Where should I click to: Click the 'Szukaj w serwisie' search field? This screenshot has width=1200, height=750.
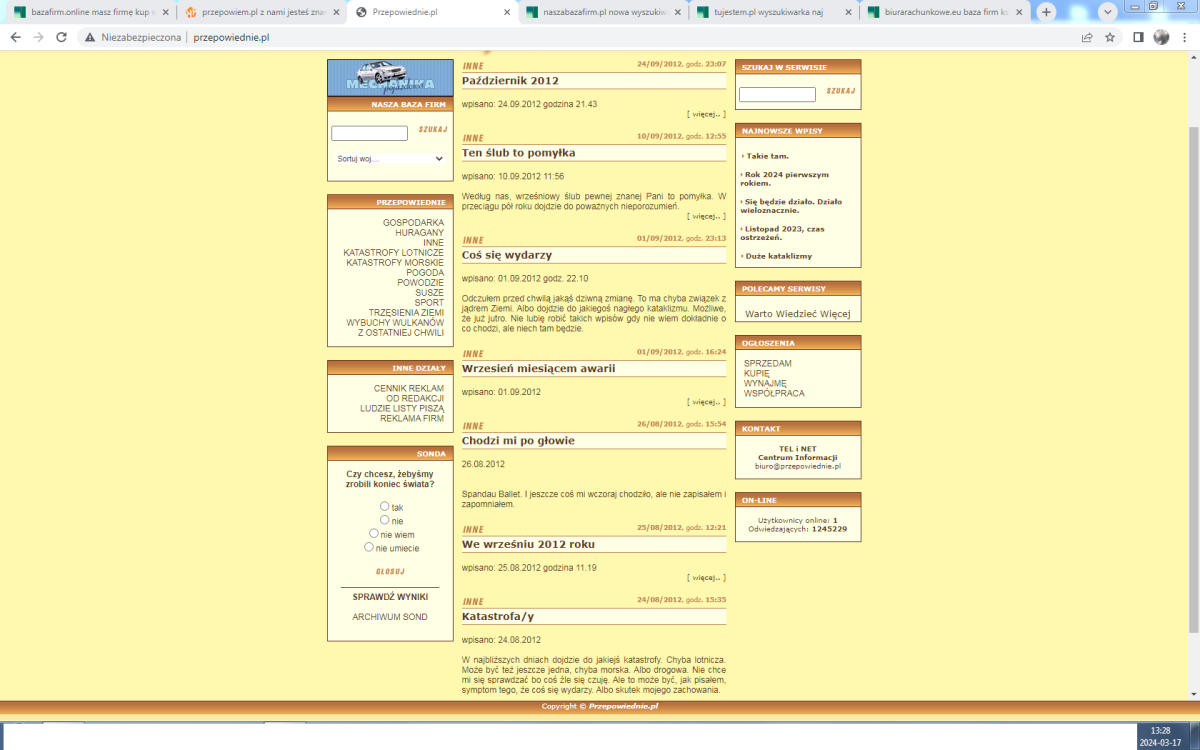pos(777,95)
